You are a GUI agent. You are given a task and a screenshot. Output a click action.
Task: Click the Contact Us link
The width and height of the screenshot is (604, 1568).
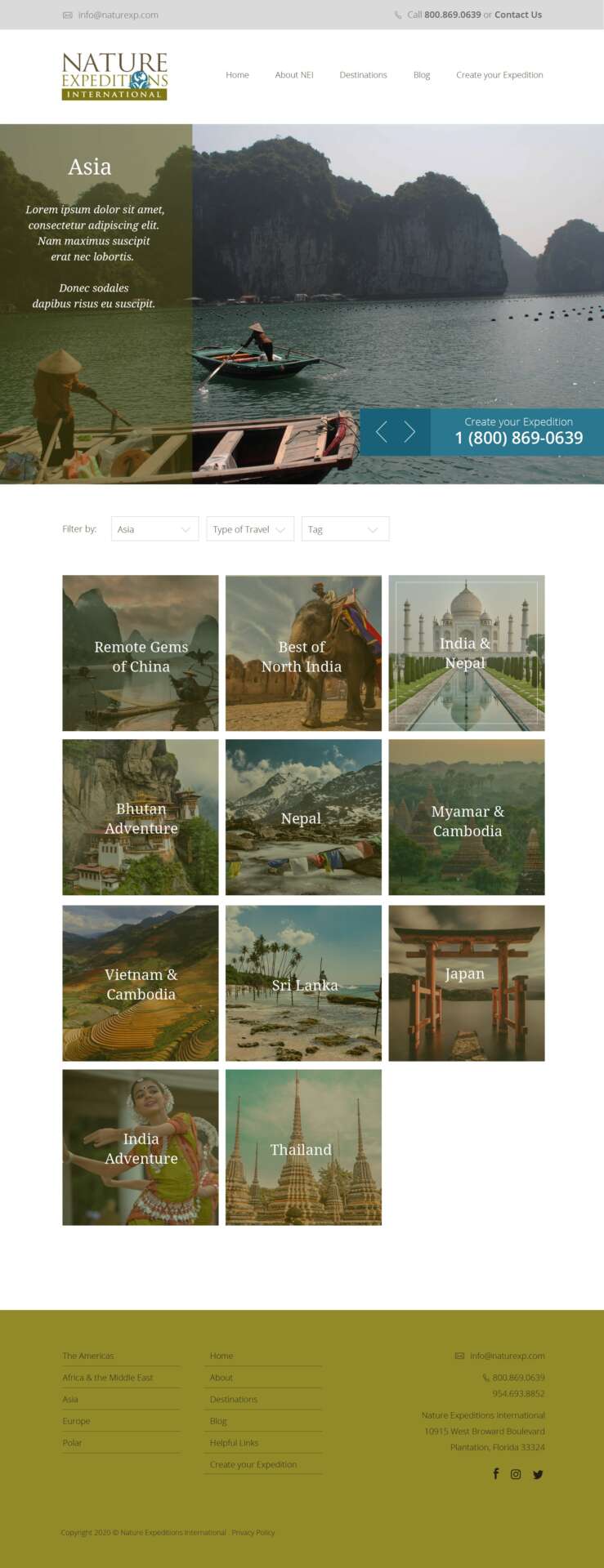[517, 15]
